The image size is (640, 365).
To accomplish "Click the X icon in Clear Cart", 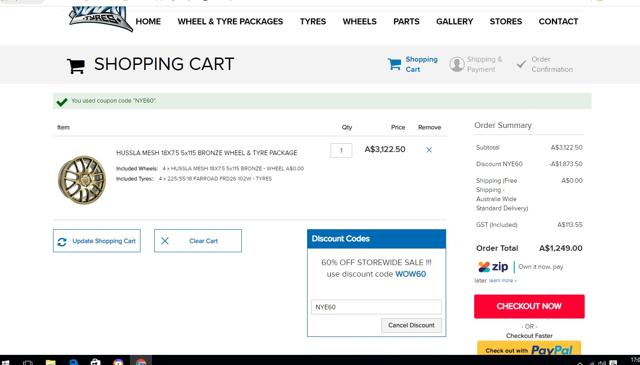I will coord(165,241).
